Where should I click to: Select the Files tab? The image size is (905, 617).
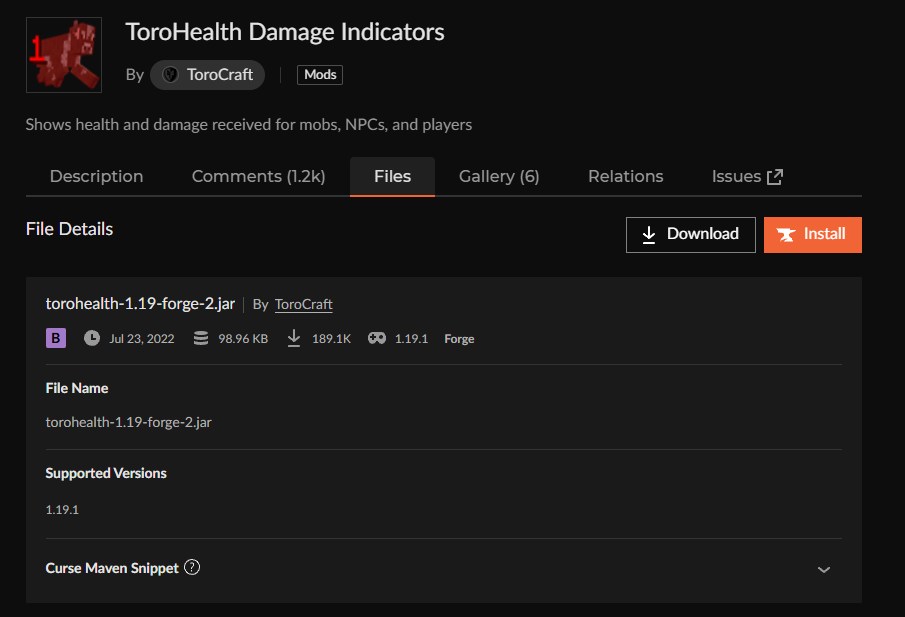tap(392, 177)
